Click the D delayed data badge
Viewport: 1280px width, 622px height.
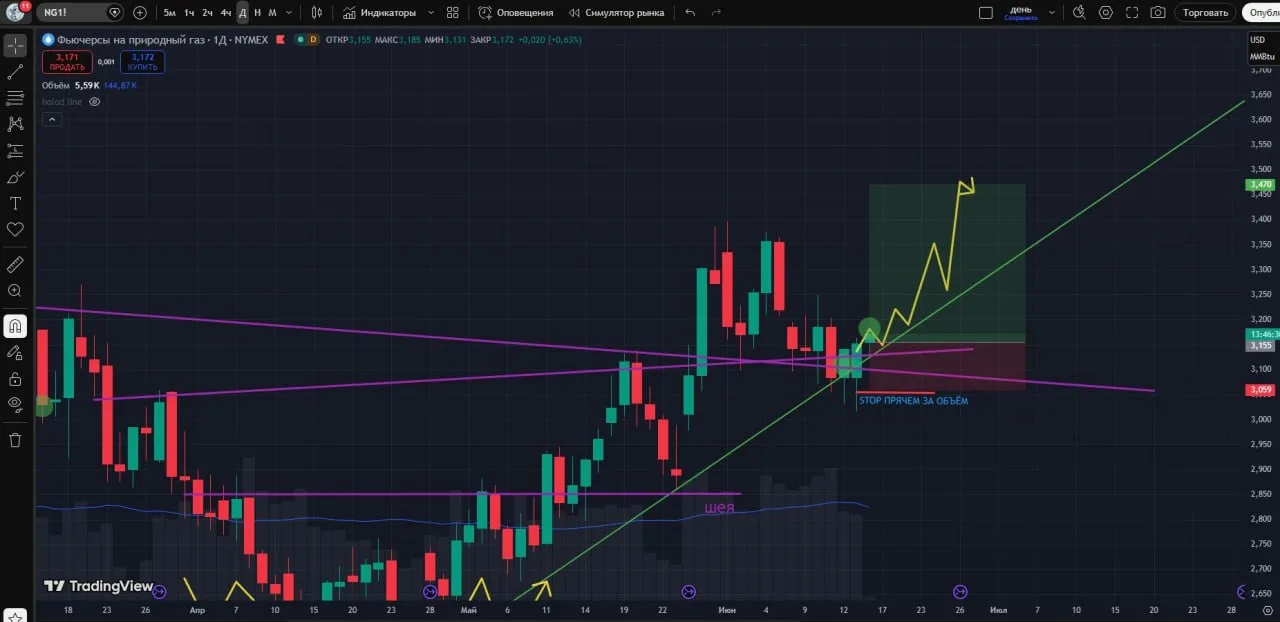312,40
